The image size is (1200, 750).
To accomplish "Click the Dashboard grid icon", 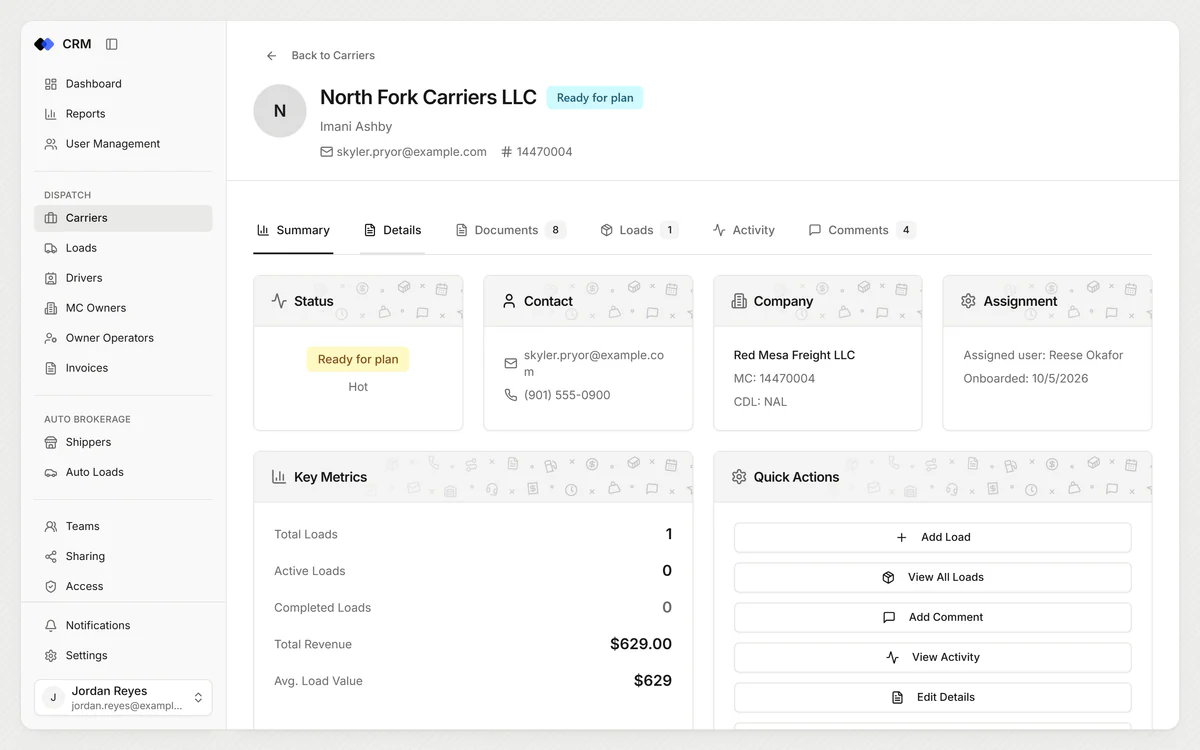I will 51,84.
